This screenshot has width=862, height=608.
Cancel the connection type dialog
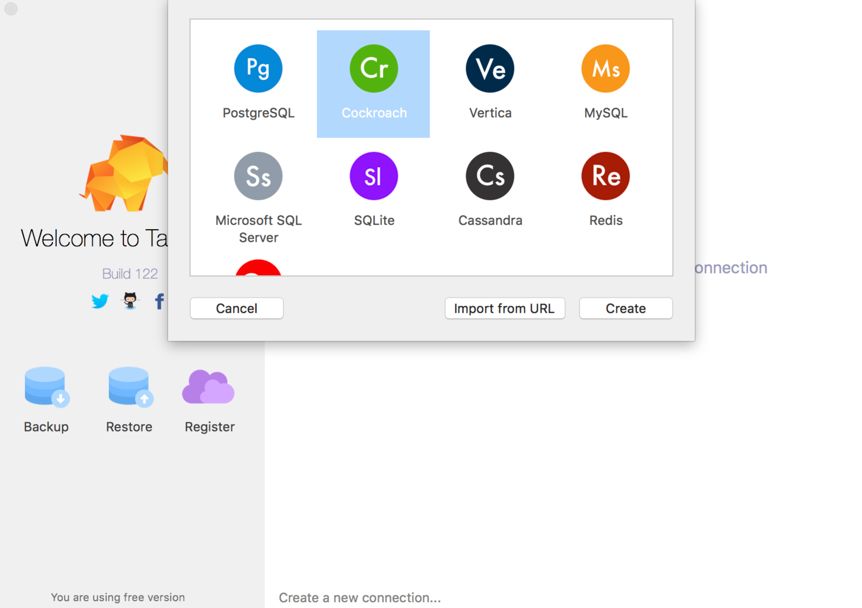pos(236,308)
